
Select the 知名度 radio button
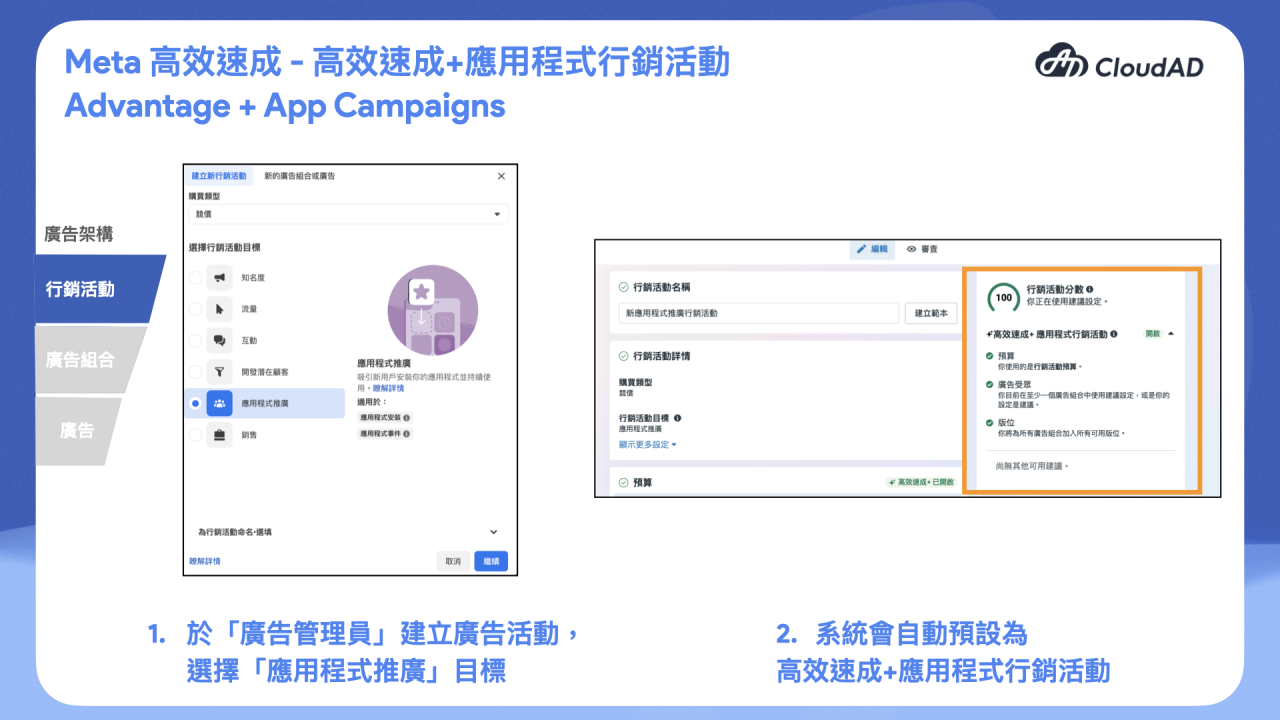point(195,278)
